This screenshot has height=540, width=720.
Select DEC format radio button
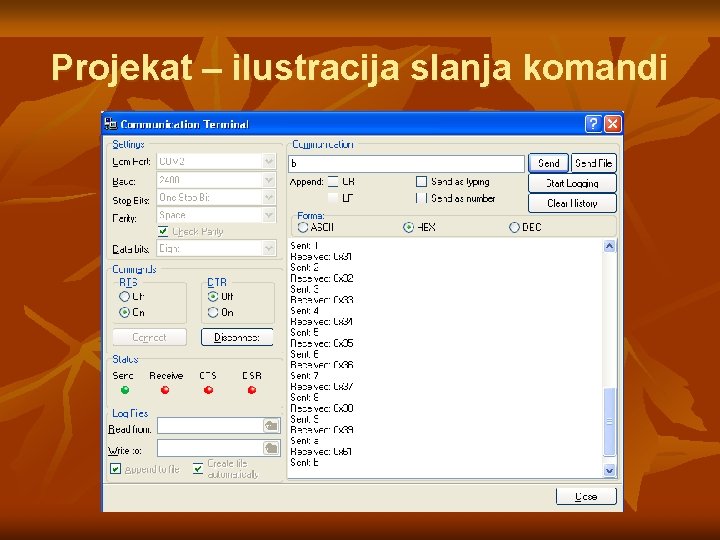pos(514,227)
